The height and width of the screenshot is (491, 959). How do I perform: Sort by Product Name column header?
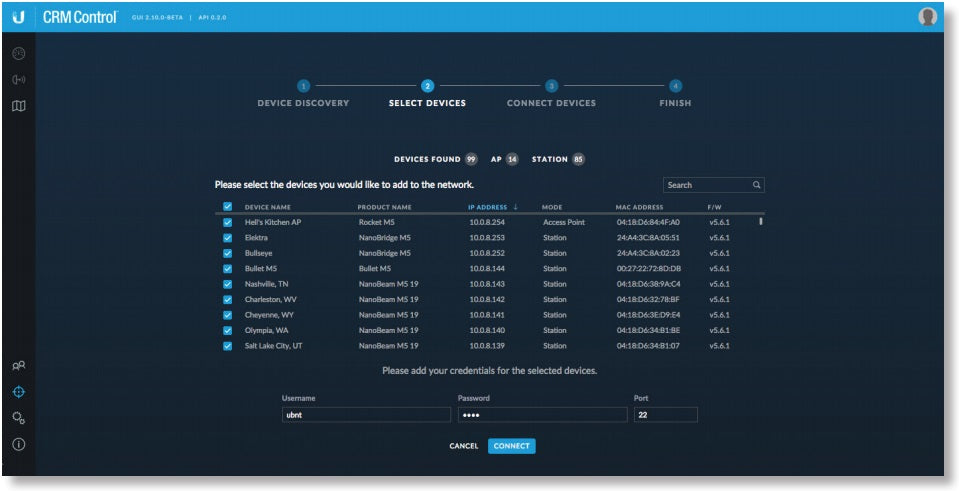click(x=385, y=207)
